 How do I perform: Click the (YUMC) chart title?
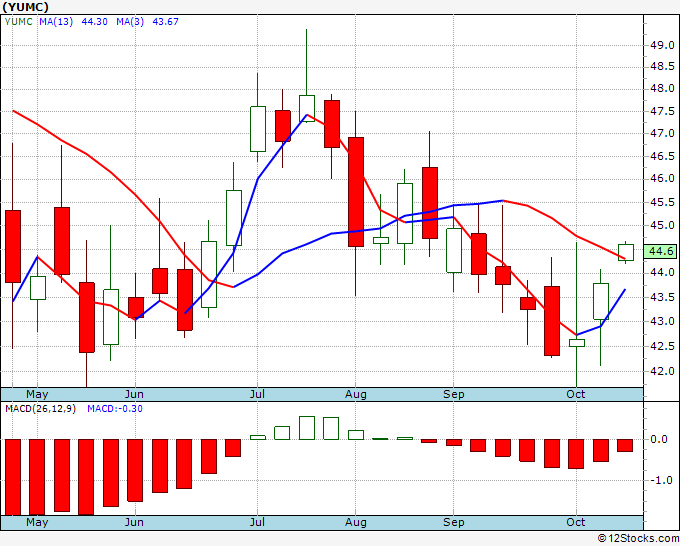coord(25,7)
